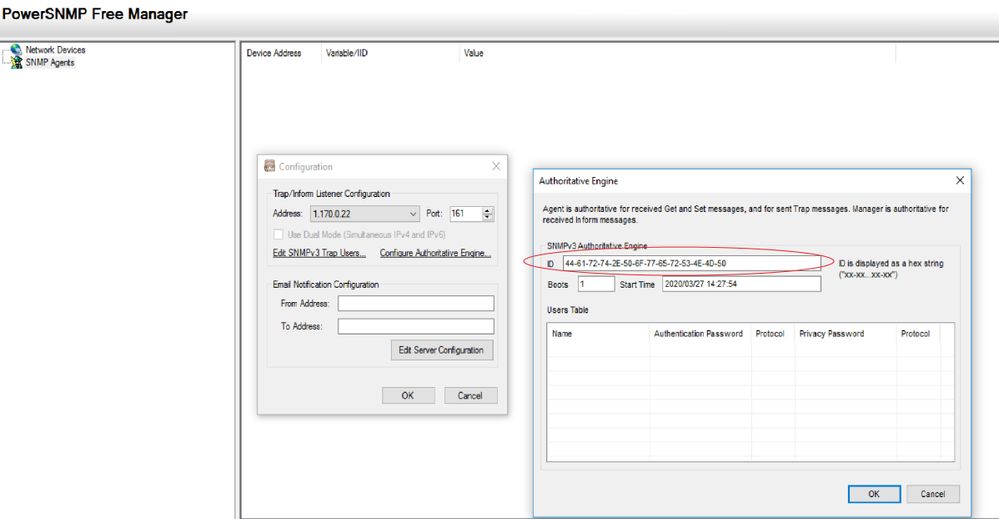Screen dimensions: 999x519
Task: Click the Boots field
Action: 596,284
